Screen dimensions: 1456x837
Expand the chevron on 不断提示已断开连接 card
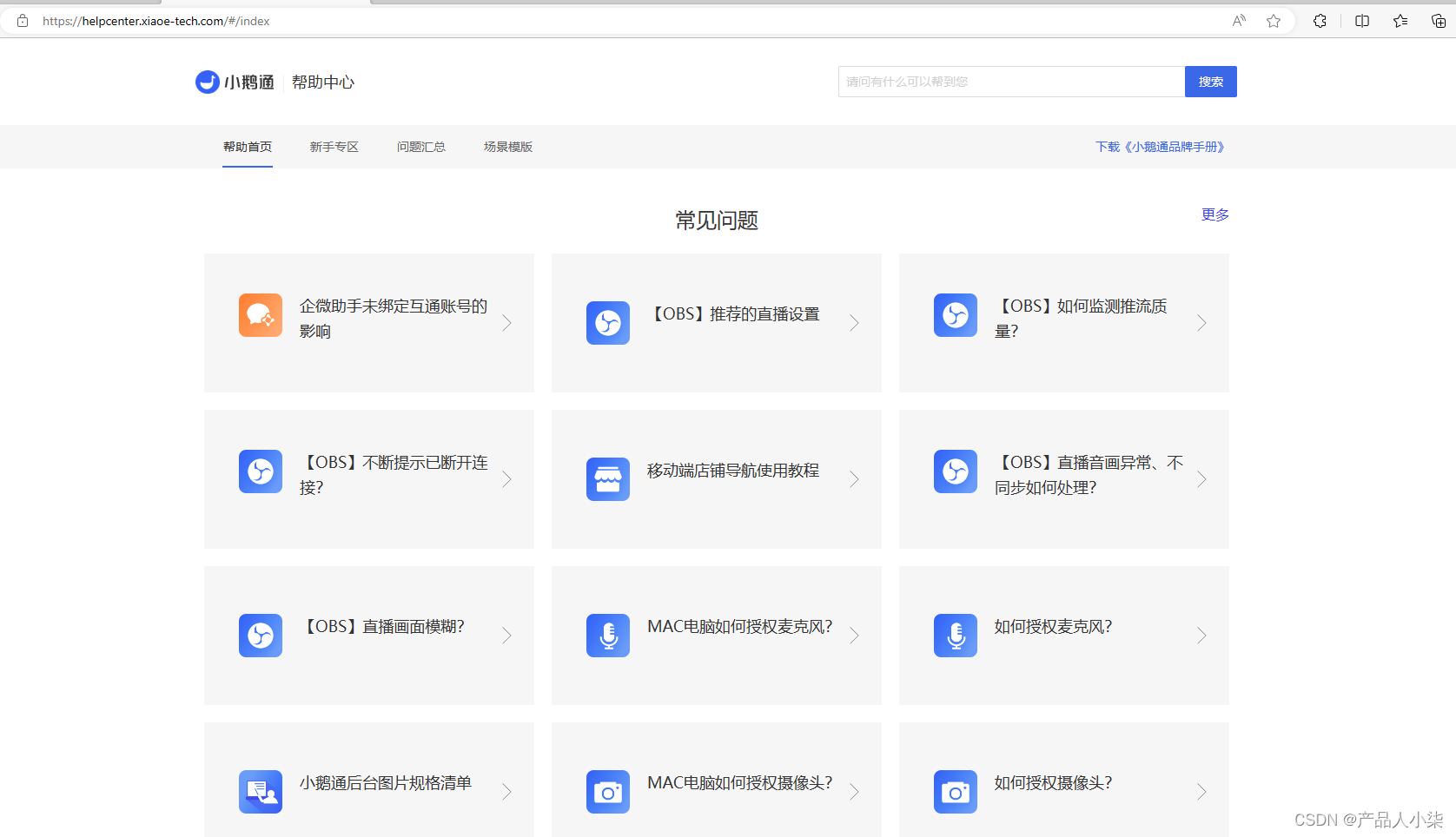[507, 479]
